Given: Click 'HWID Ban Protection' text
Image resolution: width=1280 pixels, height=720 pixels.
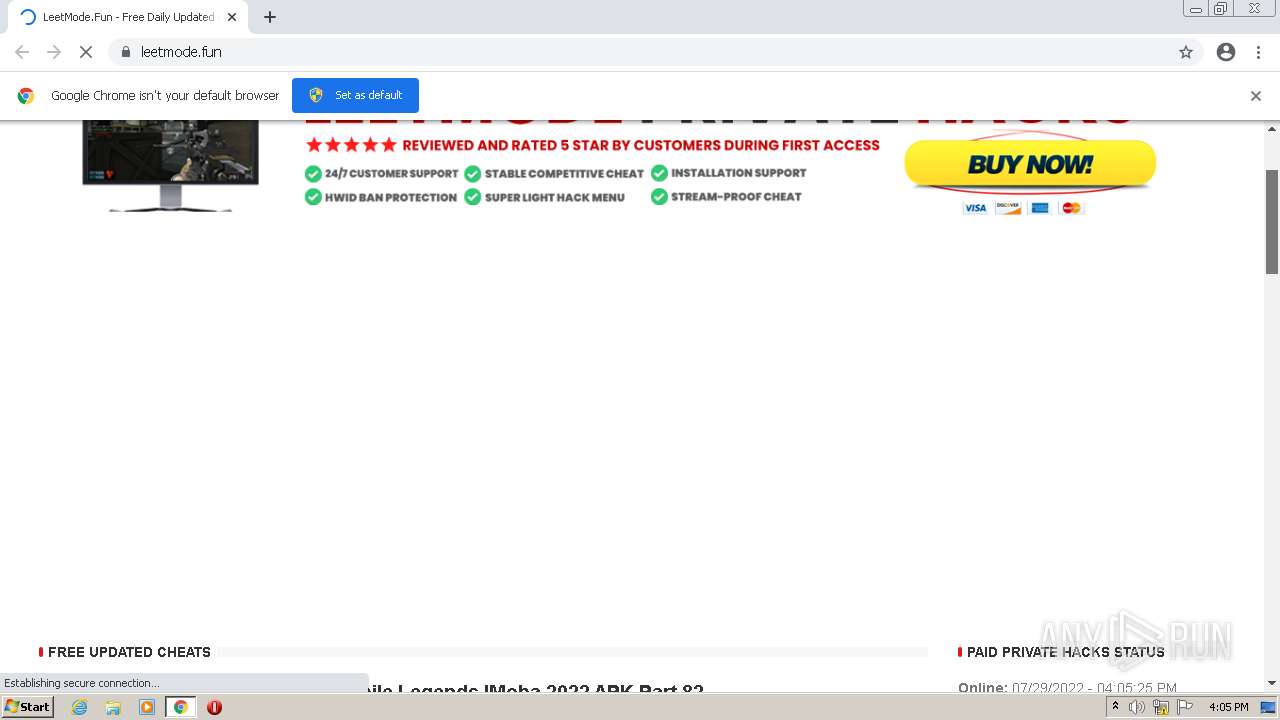Looking at the screenshot, I should tap(390, 198).
